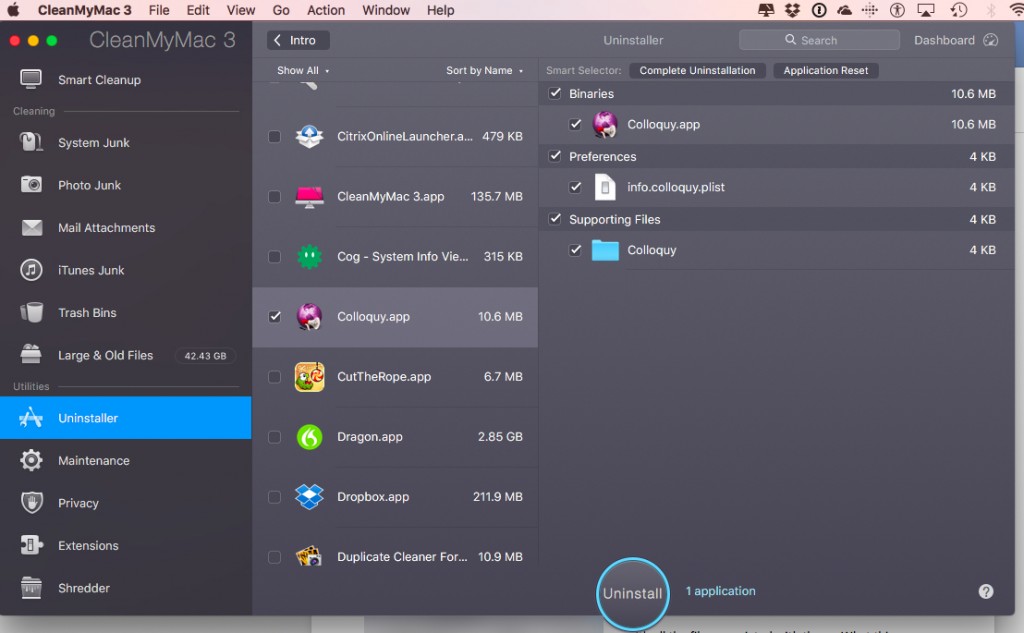Open the Help menu
Screen dimensions: 1024x633
pos(440,10)
